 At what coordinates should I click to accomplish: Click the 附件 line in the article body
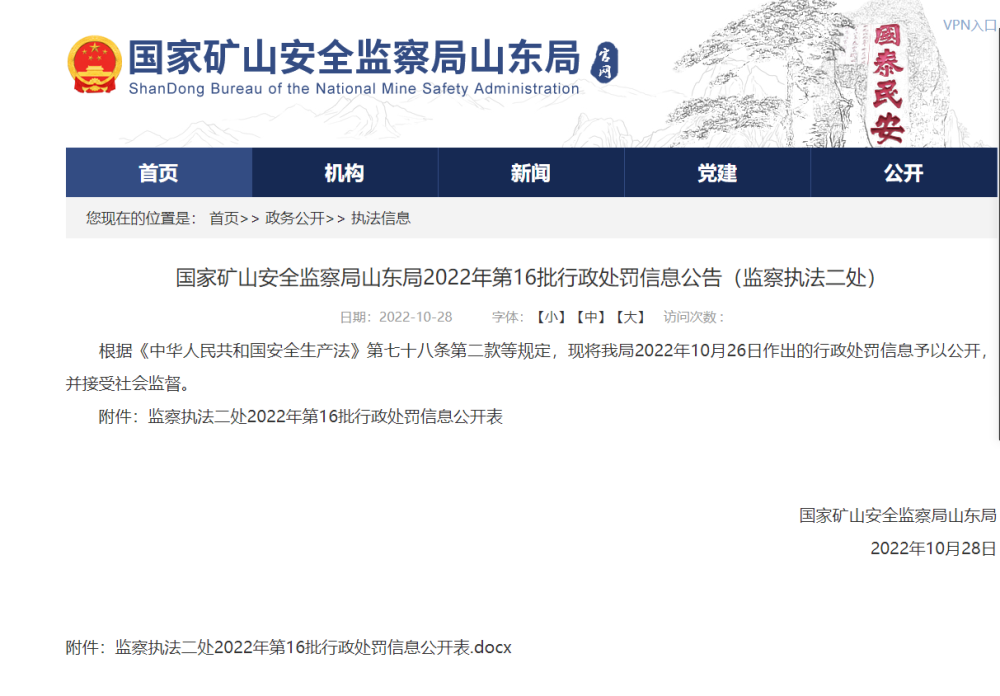[300, 417]
